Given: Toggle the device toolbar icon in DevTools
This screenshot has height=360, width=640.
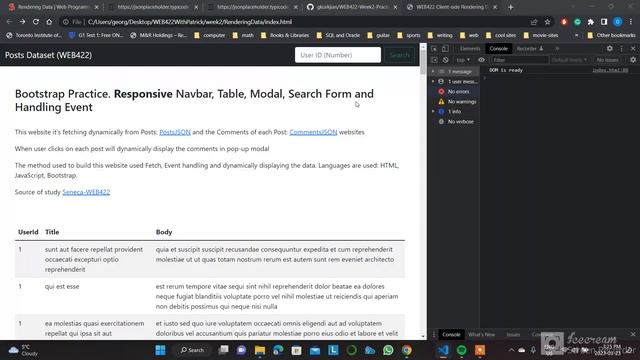Looking at the screenshot, I should pyautogui.click(x=445, y=49).
